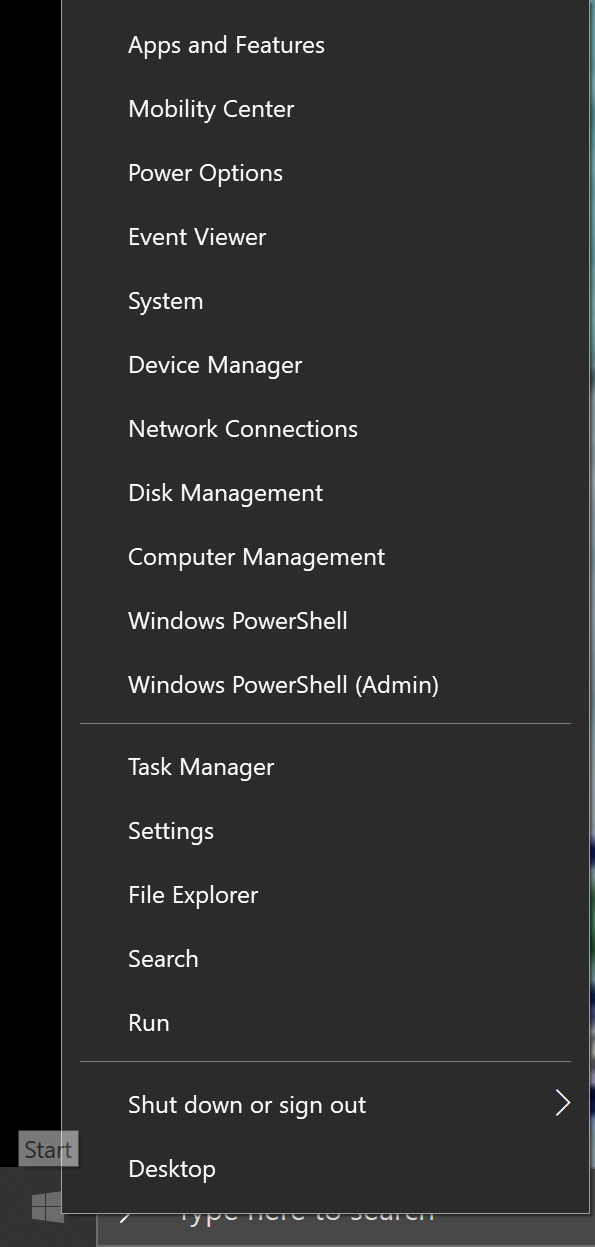Open Settings from the menu
The height and width of the screenshot is (1247, 595).
click(326, 831)
